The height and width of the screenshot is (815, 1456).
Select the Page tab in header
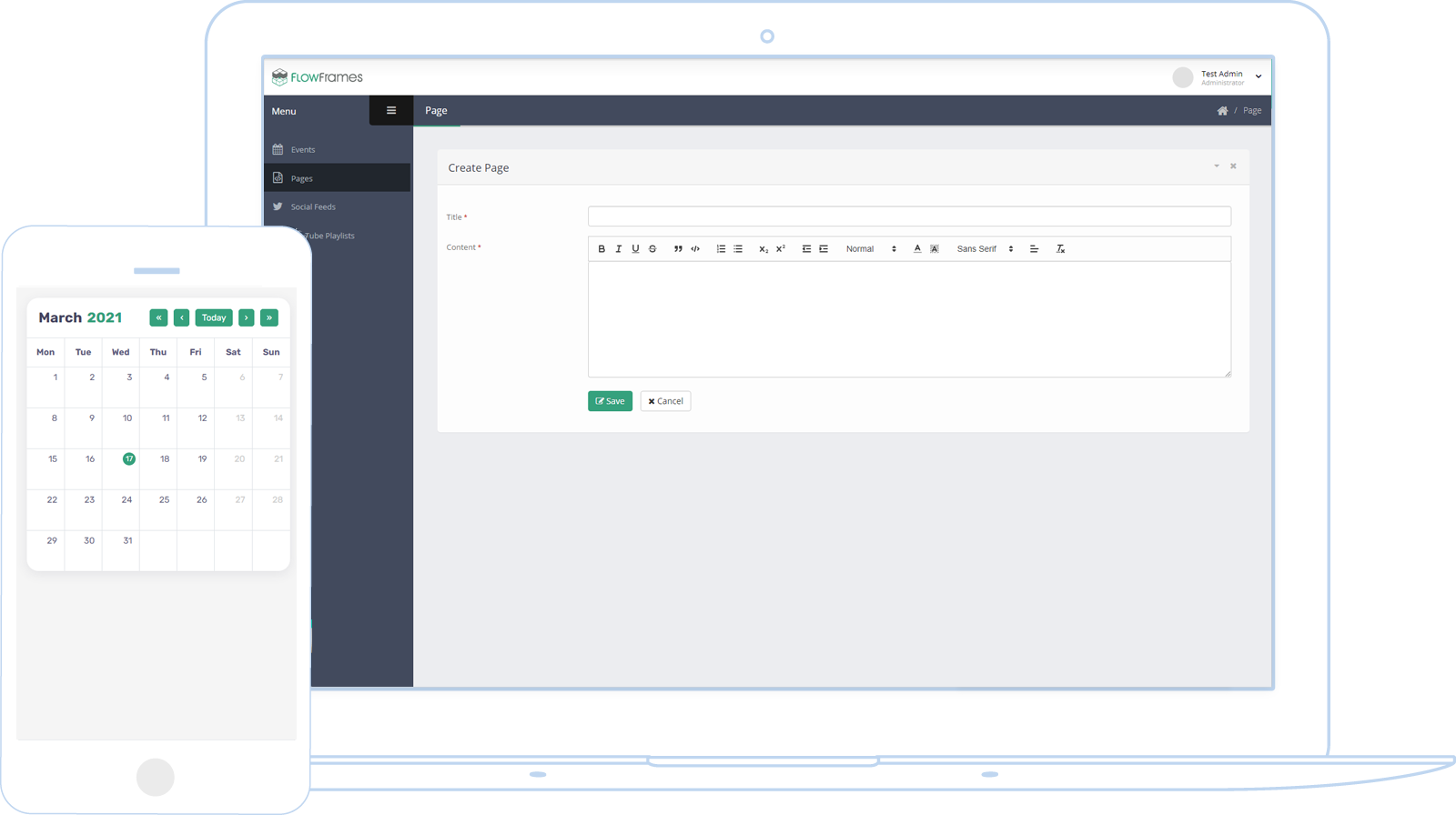[x=437, y=111]
